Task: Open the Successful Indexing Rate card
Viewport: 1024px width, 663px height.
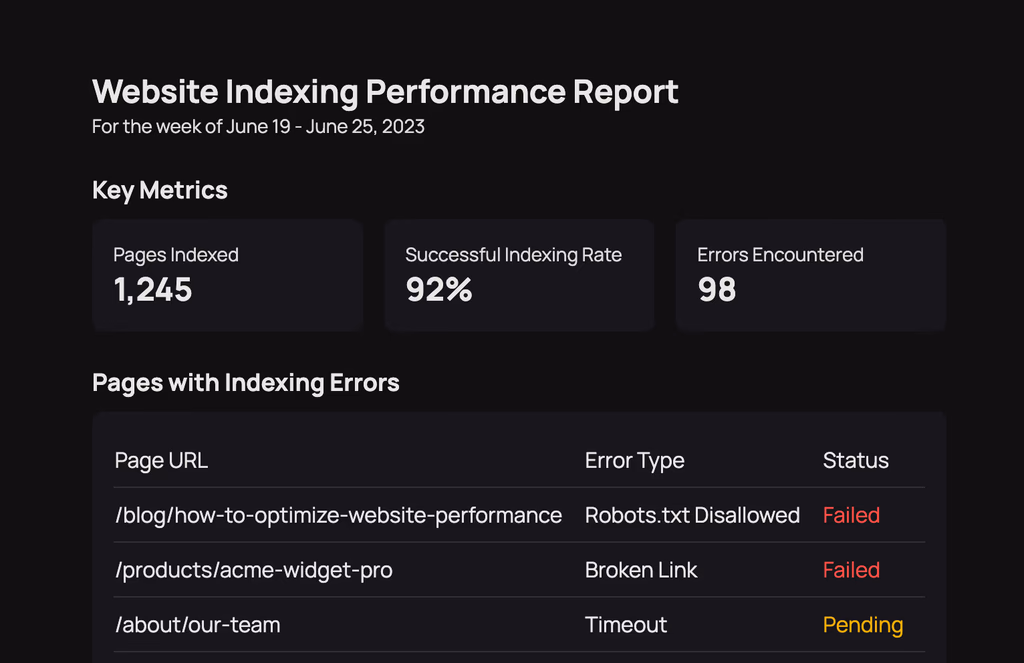Action: point(519,274)
